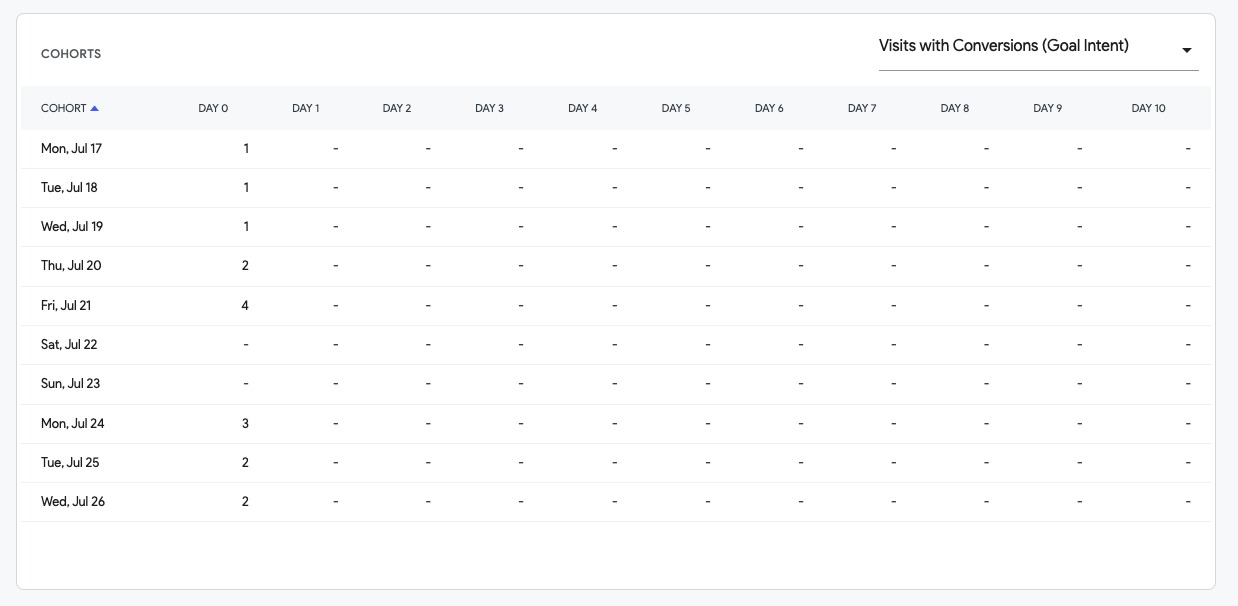Click the blue sort arrow beside COHORT

coord(94,108)
